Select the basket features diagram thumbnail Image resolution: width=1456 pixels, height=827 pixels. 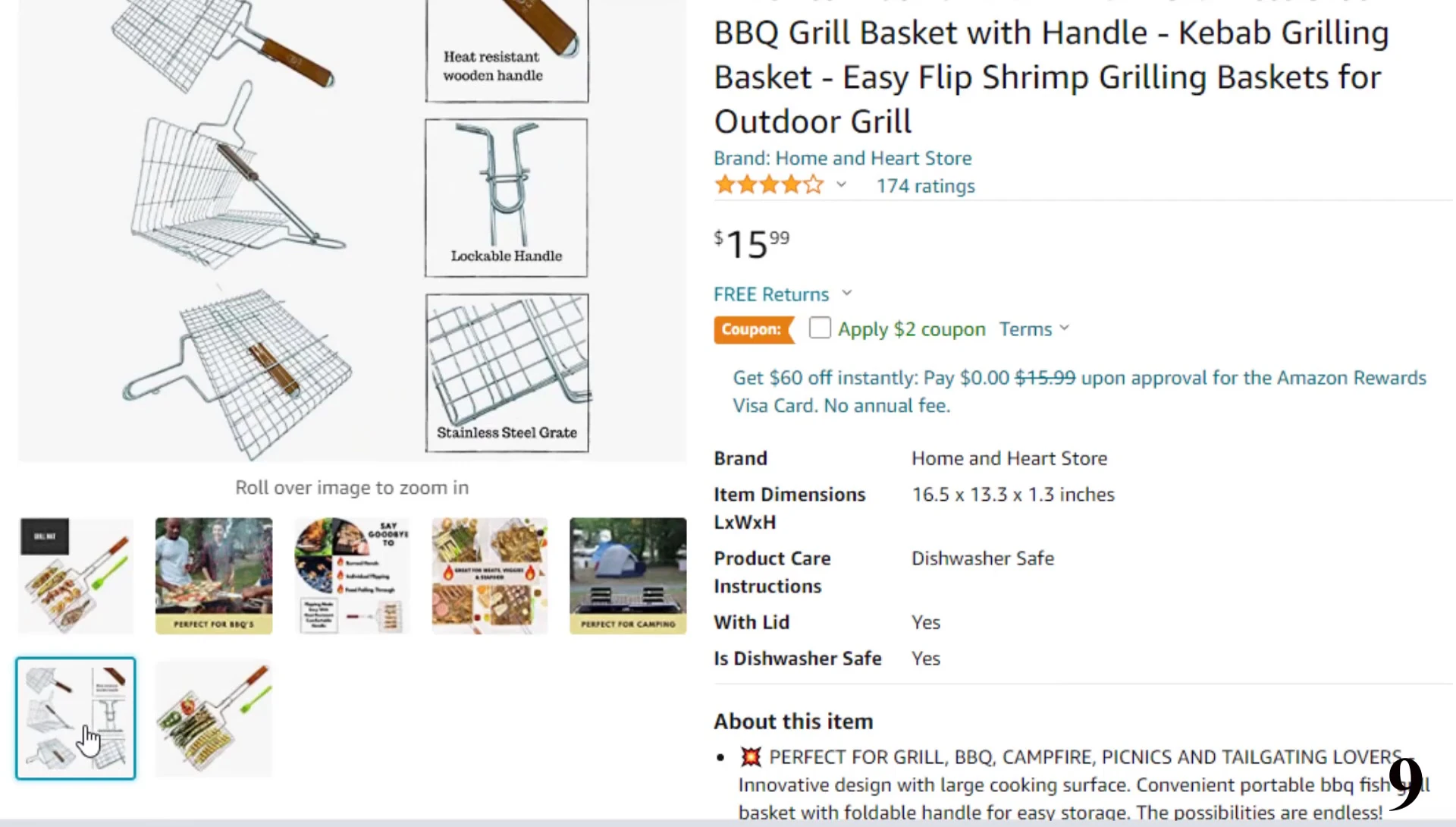(76, 719)
